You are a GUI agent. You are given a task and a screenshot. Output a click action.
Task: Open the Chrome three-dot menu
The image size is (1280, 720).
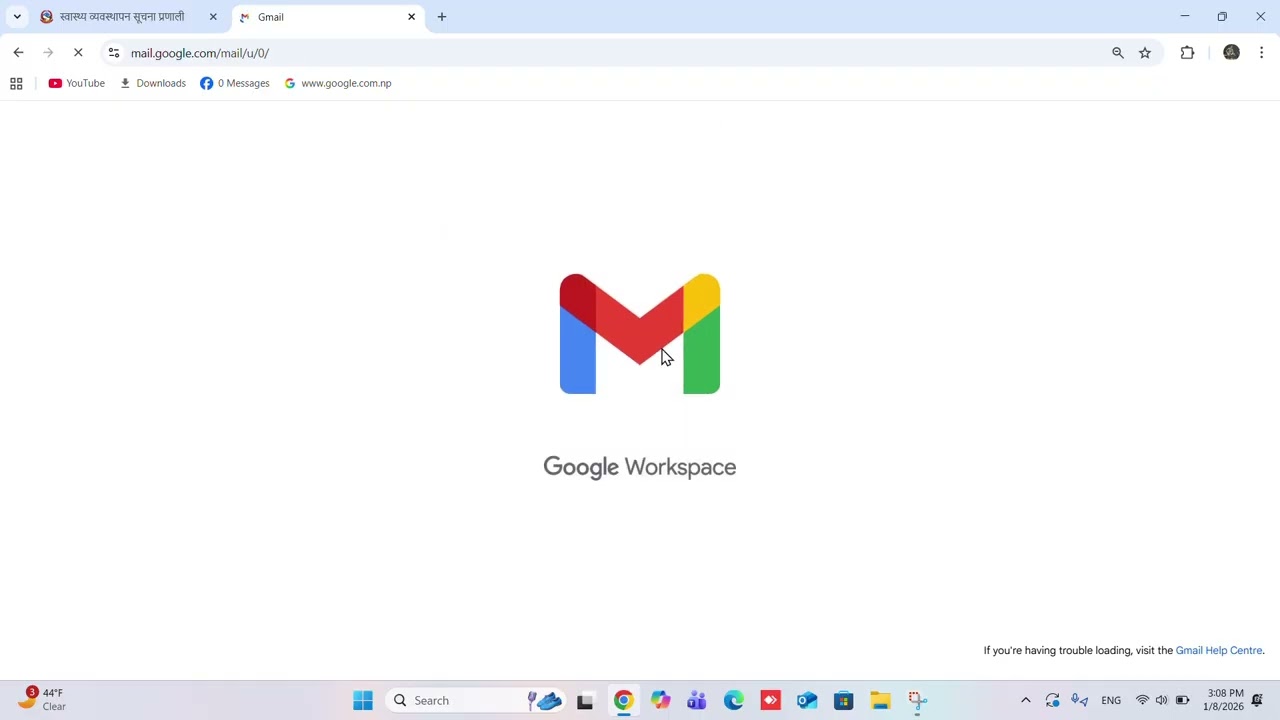point(1261,53)
